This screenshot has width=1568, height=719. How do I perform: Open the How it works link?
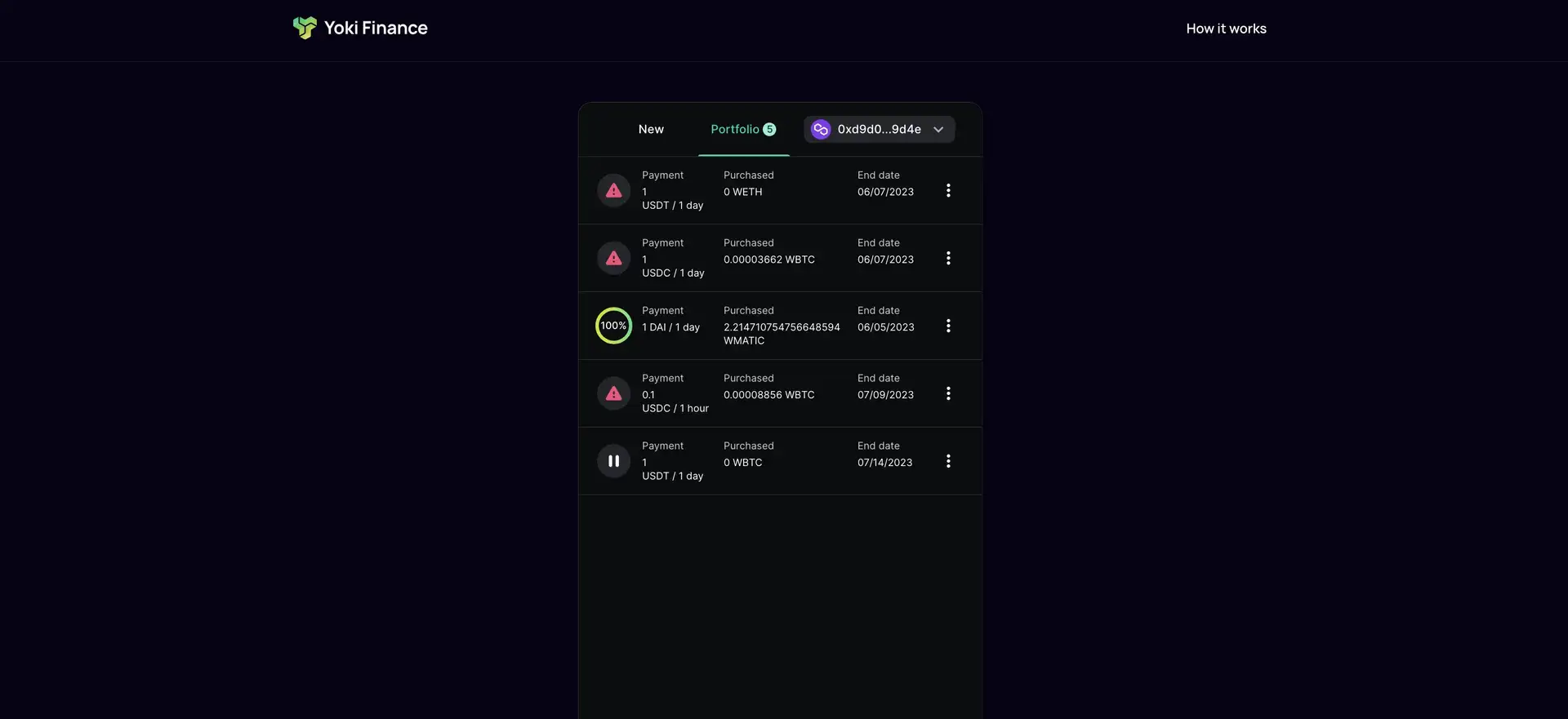click(1226, 29)
